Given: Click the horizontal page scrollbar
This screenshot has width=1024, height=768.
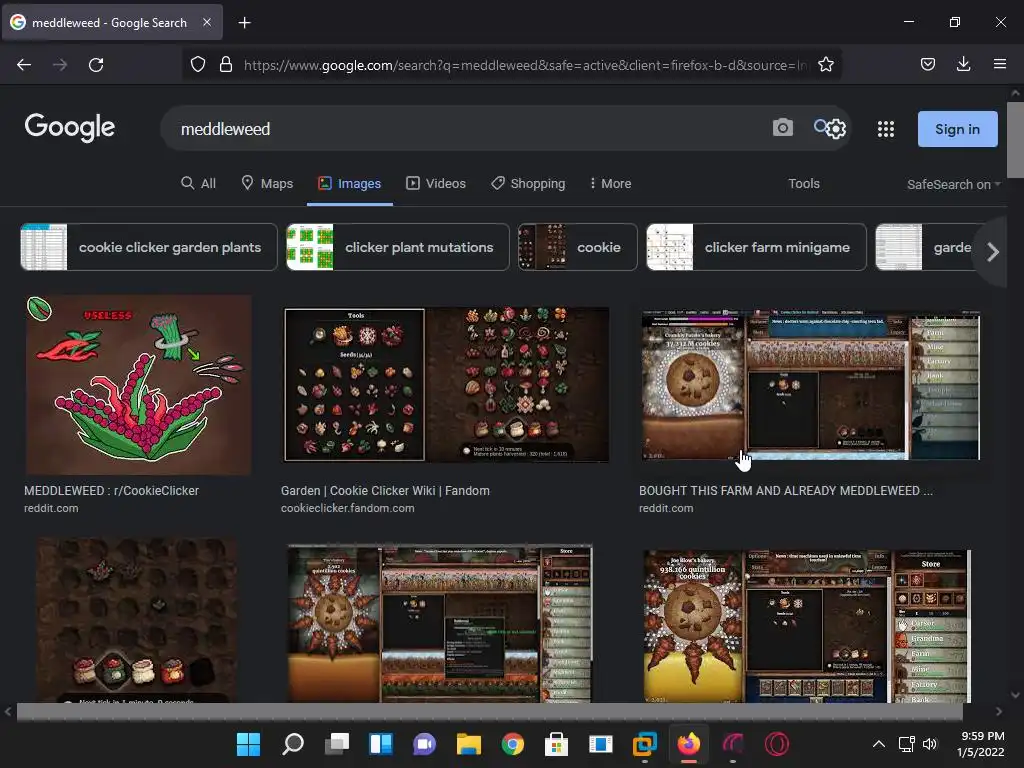Looking at the screenshot, I should coord(489,712).
